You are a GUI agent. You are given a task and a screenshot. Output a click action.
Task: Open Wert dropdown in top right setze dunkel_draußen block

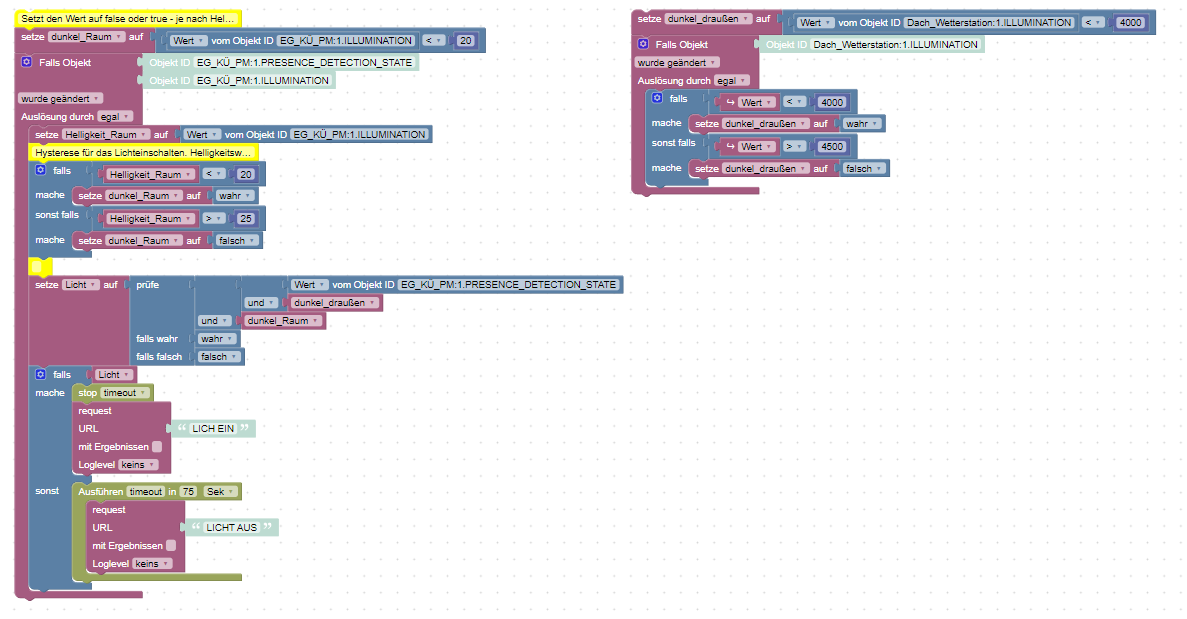point(815,23)
